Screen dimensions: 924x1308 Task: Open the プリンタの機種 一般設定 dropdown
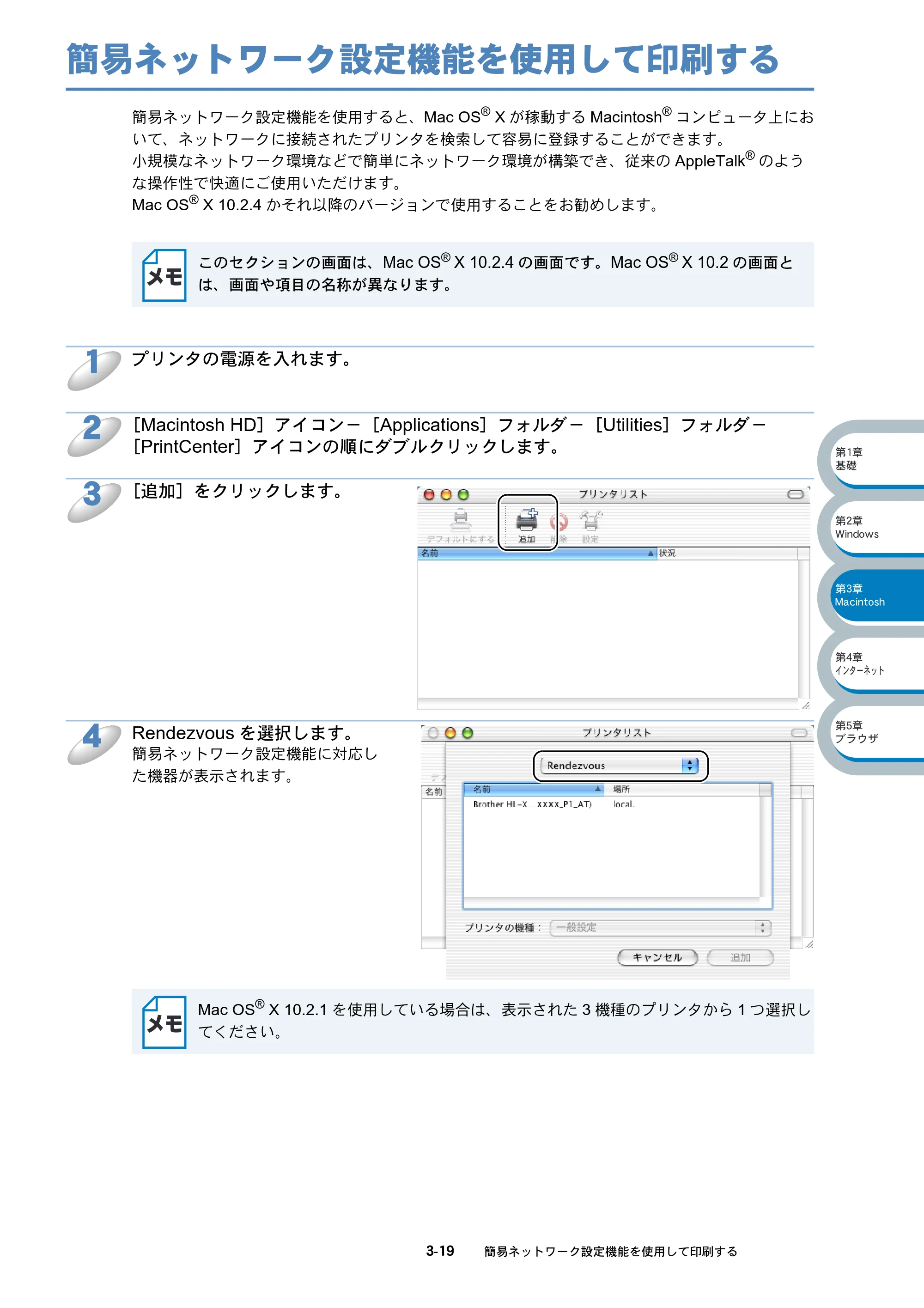[x=660, y=927]
